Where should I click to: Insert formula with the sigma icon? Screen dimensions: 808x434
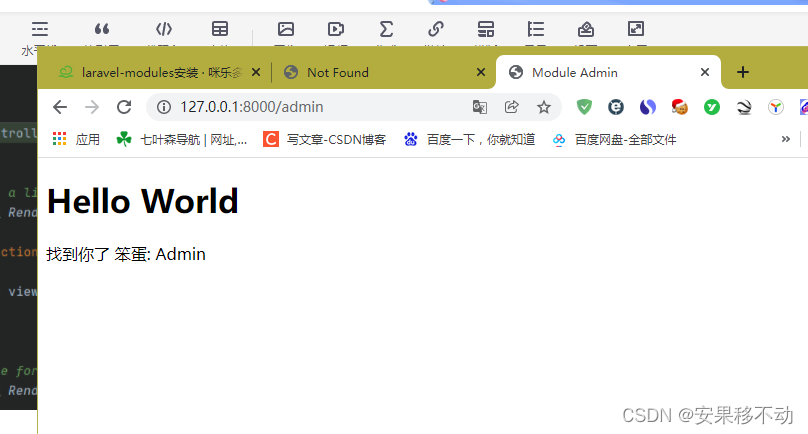click(386, 29)
